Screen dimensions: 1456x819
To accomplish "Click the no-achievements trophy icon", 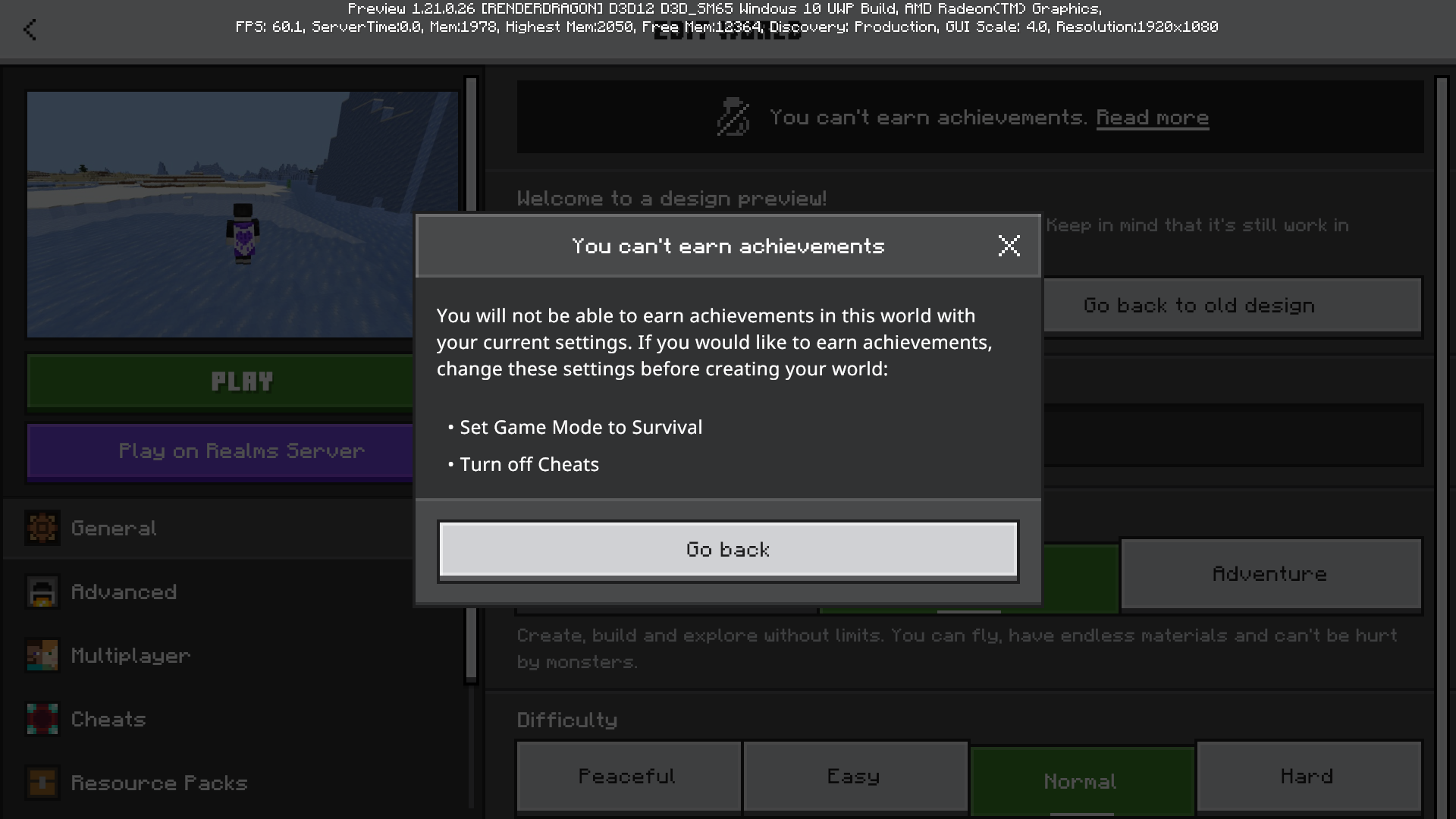I will click(733, 118).
